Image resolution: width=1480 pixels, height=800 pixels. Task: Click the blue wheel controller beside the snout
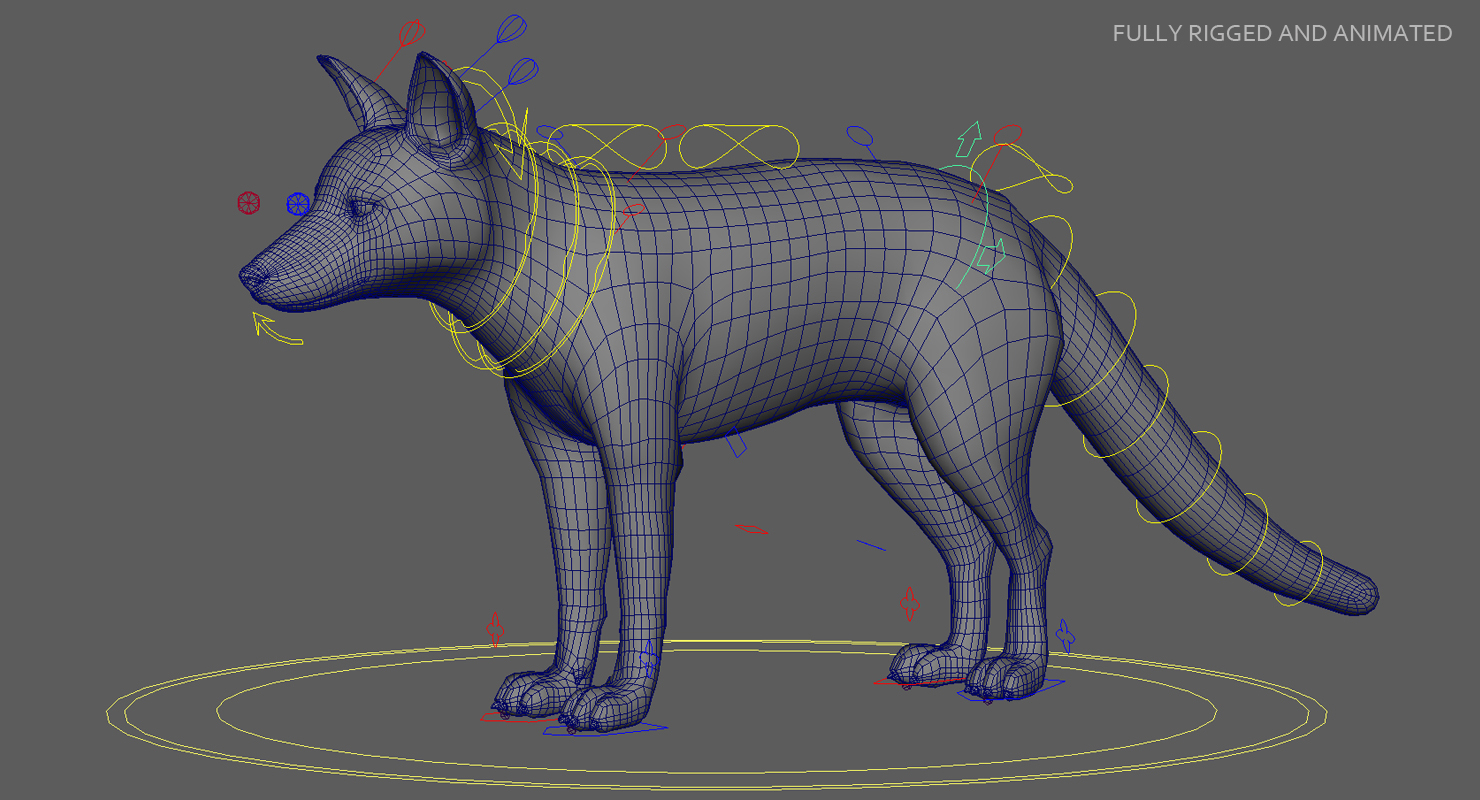point(298,203)
